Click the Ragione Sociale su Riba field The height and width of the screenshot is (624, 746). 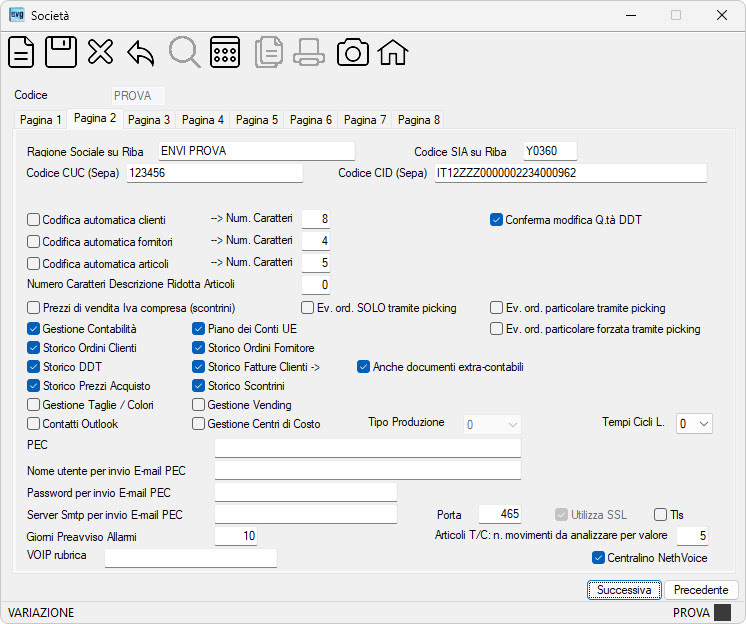pyautogui.click(x=256, y=151)
